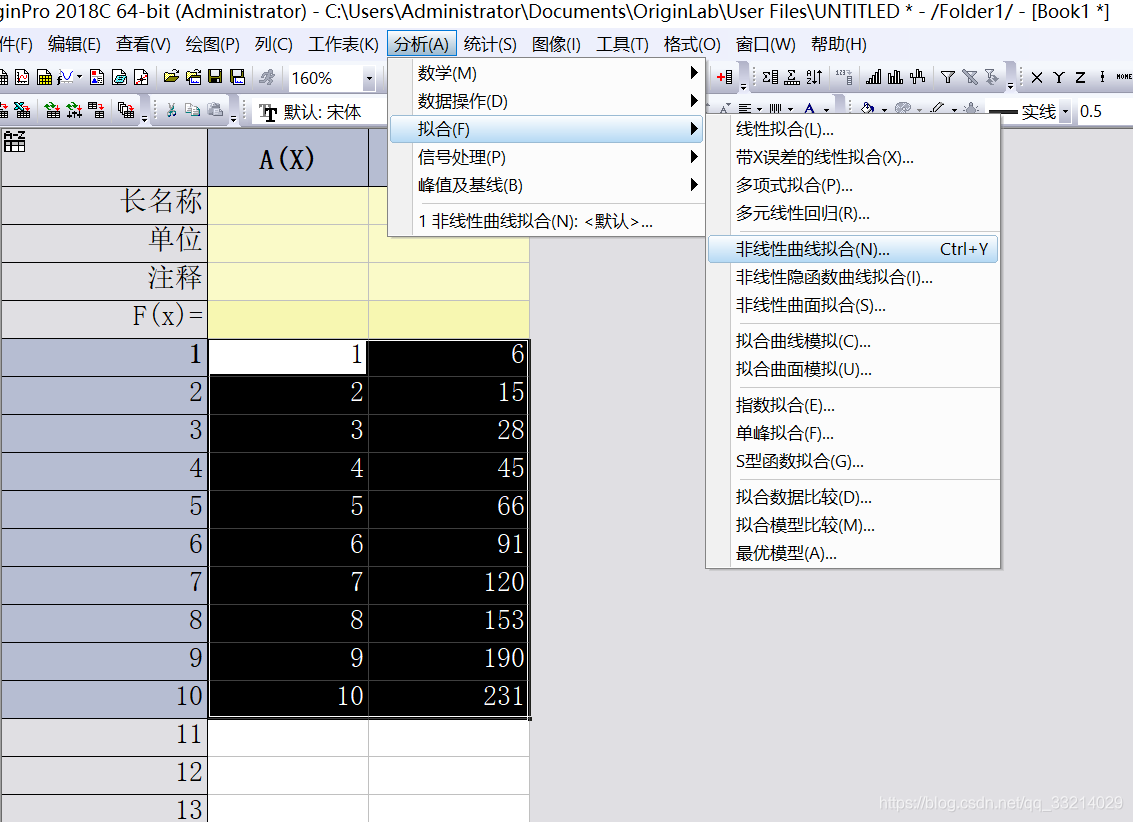This screenshot has height=822, width=1133.
Task: Click the New Graph toolbar icon
Action: 22,77
